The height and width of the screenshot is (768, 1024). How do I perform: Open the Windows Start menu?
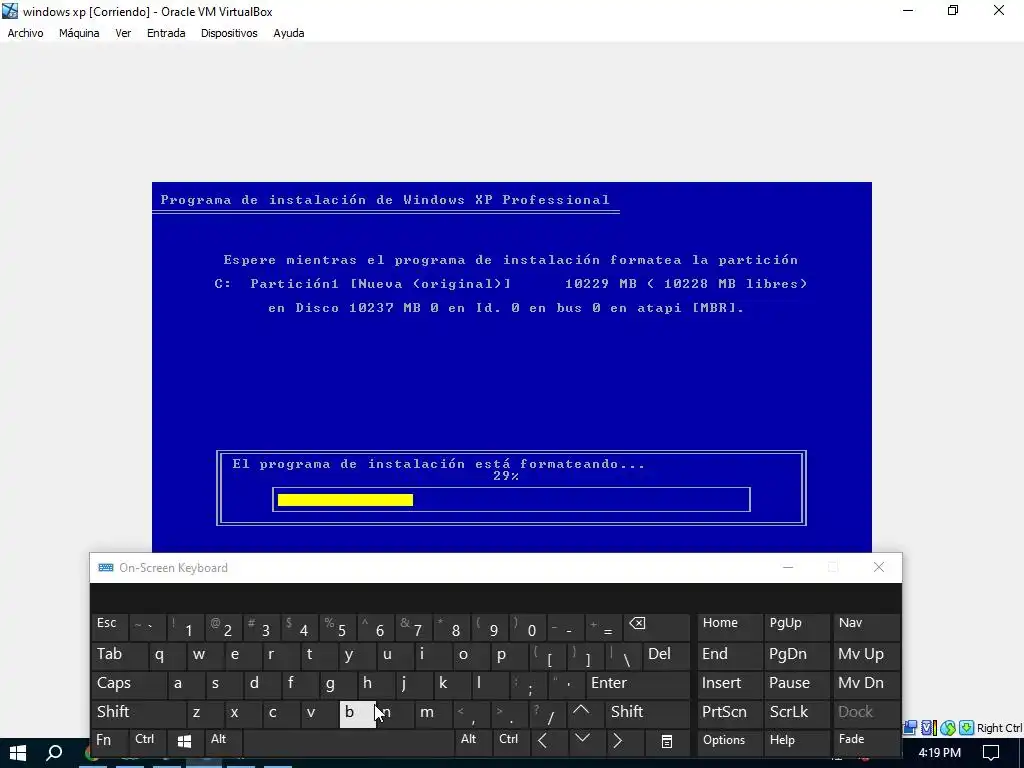tap(18, 753)
